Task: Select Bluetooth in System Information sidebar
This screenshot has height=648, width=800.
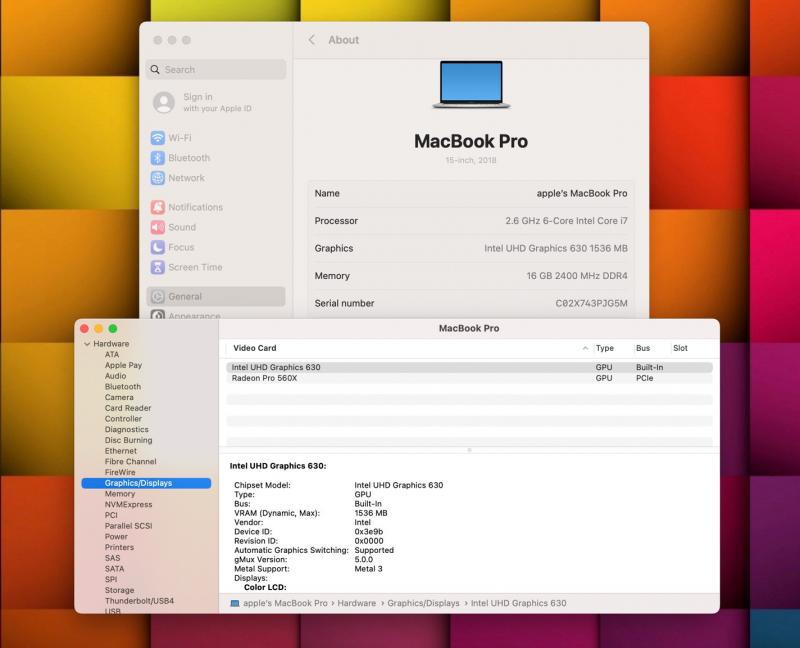Action: click(x=123, y=387)
